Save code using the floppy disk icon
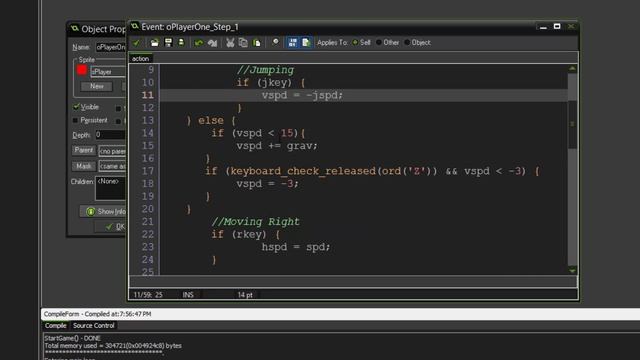The width and height of the screenshot is (640, 360). click(x=168, y=42)
